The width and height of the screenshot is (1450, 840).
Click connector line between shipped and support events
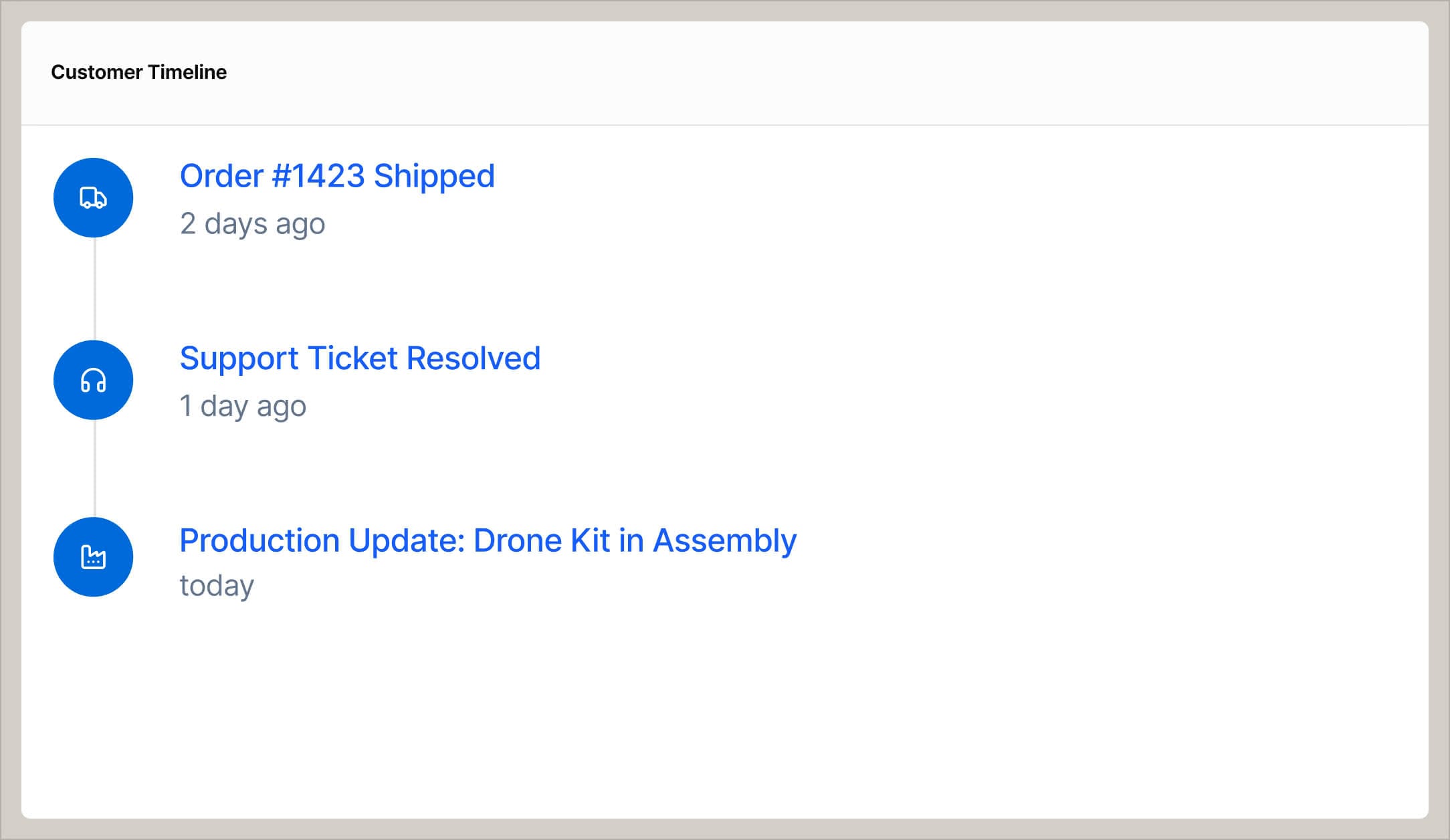(x=94, y=289)
